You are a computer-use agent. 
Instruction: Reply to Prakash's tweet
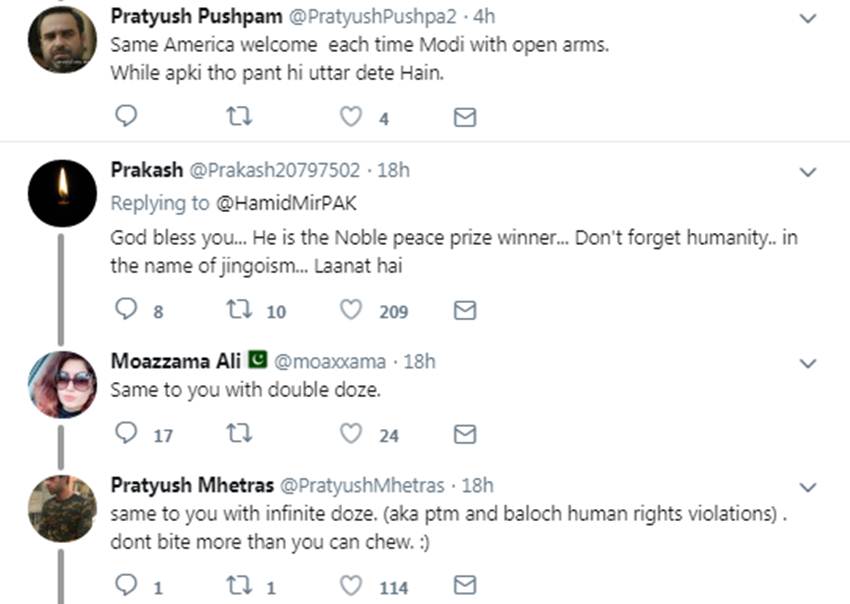point(126,311)
